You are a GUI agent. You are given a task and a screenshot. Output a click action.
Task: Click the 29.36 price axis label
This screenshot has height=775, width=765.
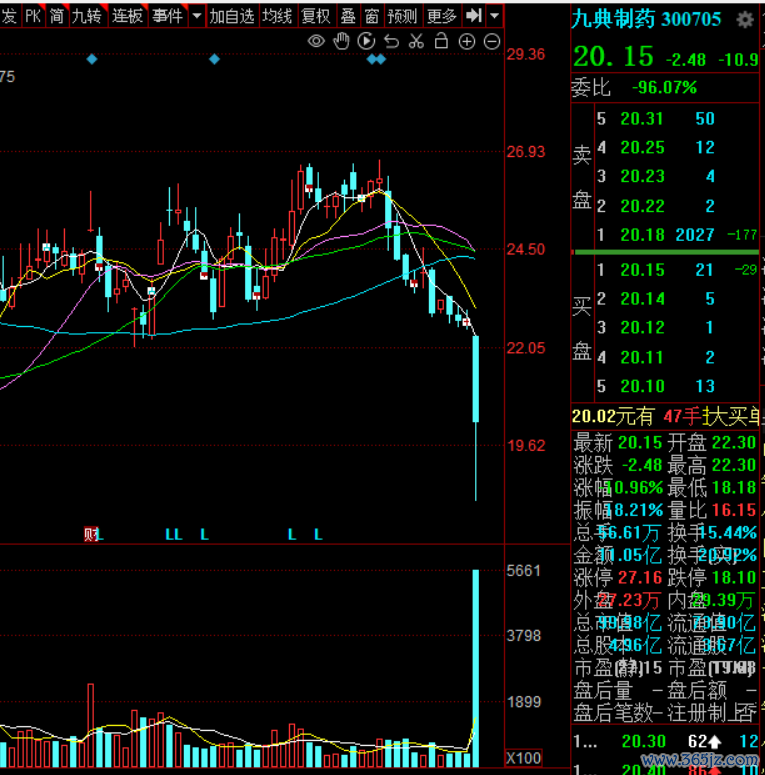(x=526, y=54)
